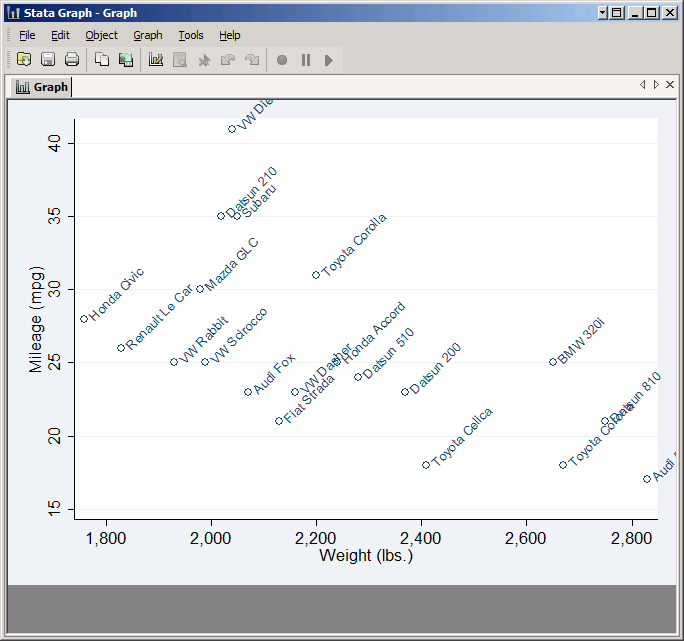Click the 1,800 x-axis tick label
The height and width of the screenshot is (641, 684).
click(x=106, y=538)
